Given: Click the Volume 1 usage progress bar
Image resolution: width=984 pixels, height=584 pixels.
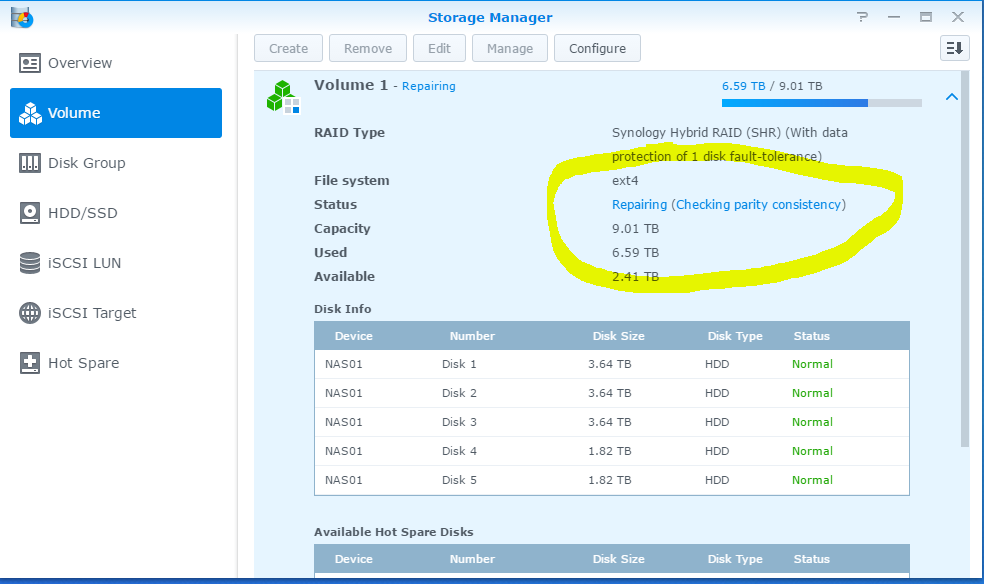Looking at the screenshot, I should 821,102.
